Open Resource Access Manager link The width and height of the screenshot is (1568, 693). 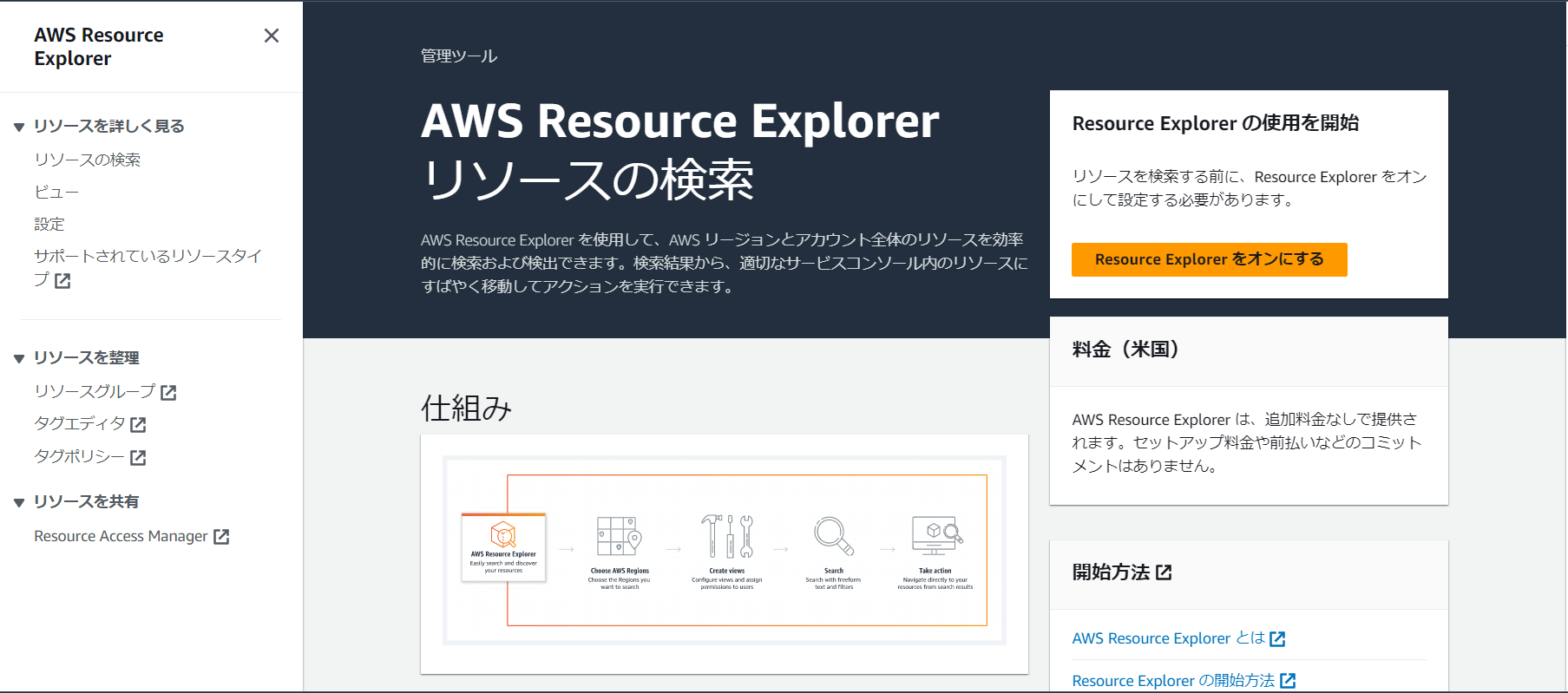121,536
